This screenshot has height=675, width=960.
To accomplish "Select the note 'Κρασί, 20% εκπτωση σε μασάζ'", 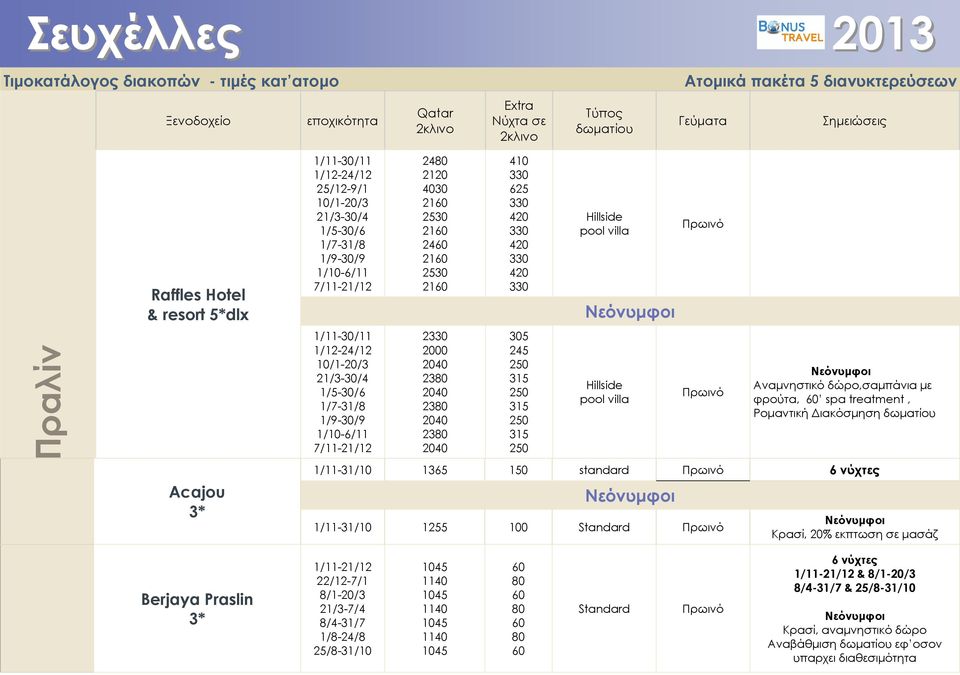I will pyautogui.click(x=855, y=534).
